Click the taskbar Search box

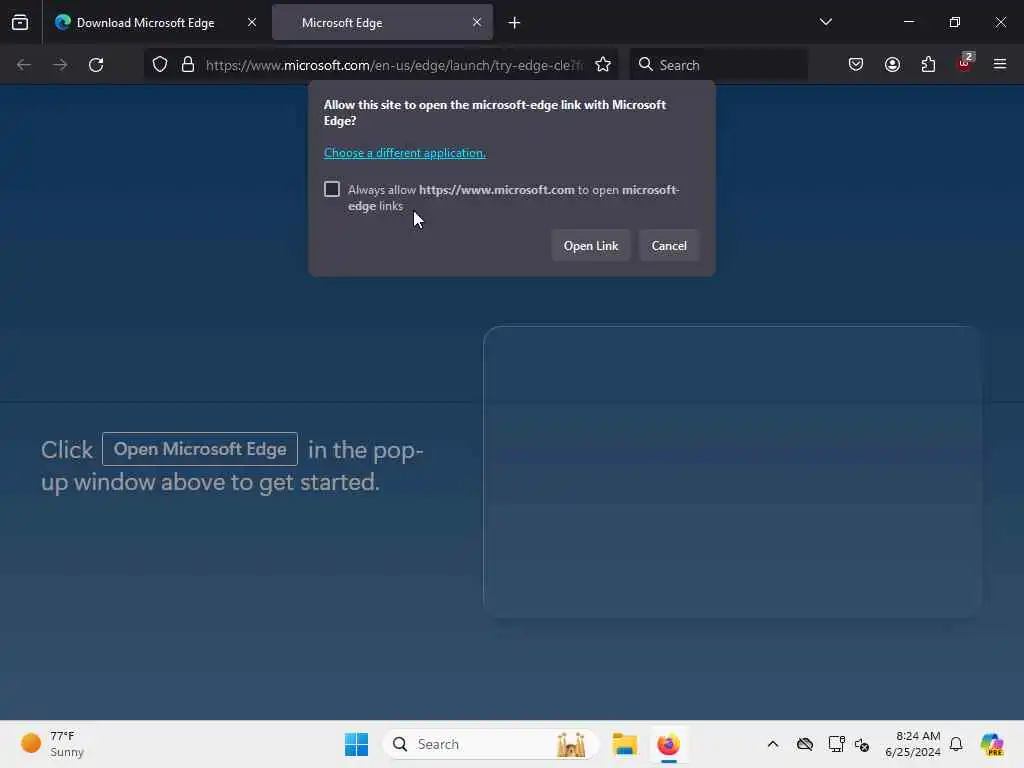(490, 744)
